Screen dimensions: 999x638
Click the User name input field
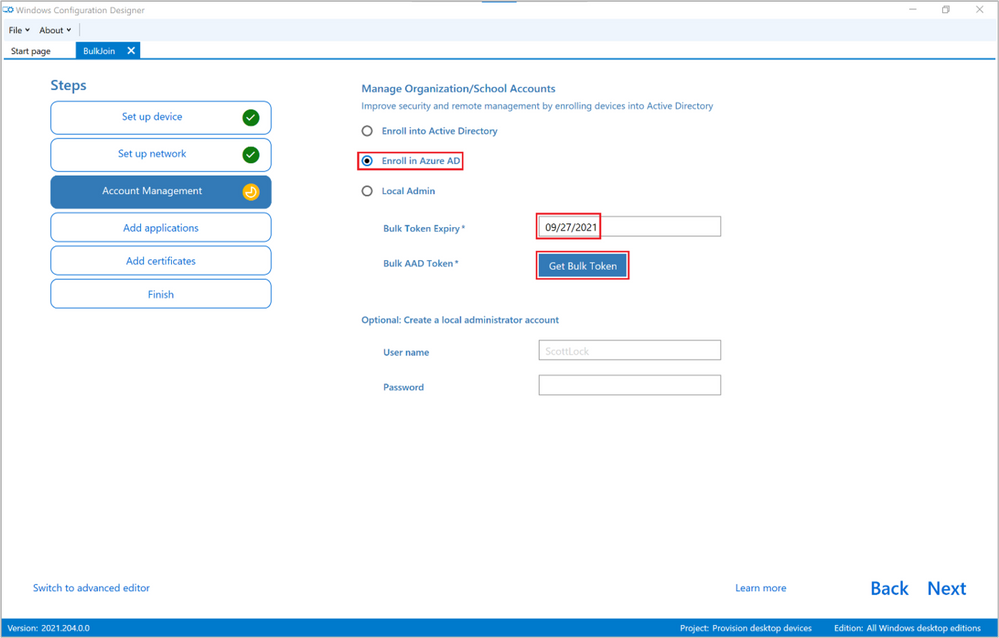(629, 350)
